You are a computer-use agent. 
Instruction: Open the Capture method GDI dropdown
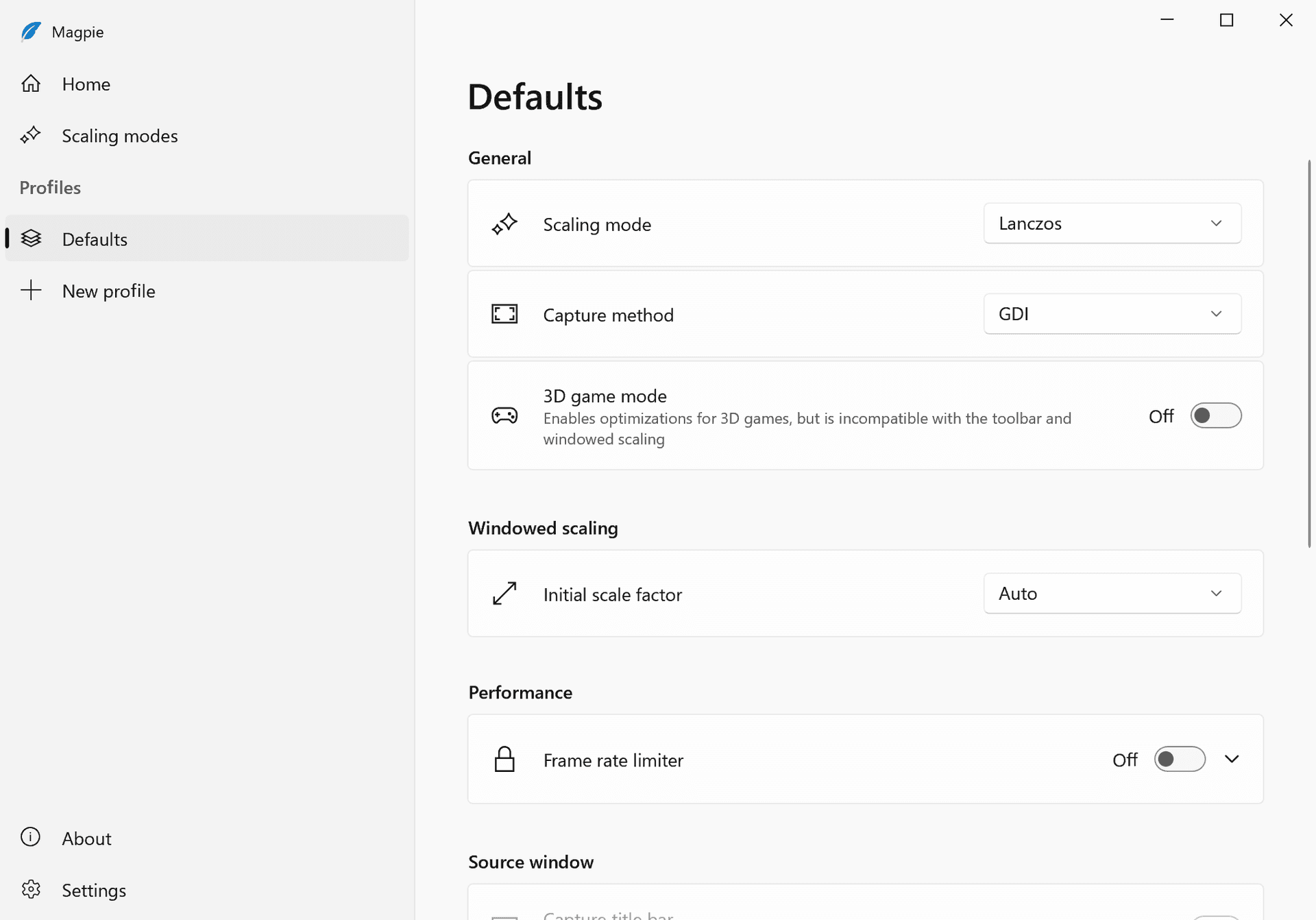(x=1112, y=314)
